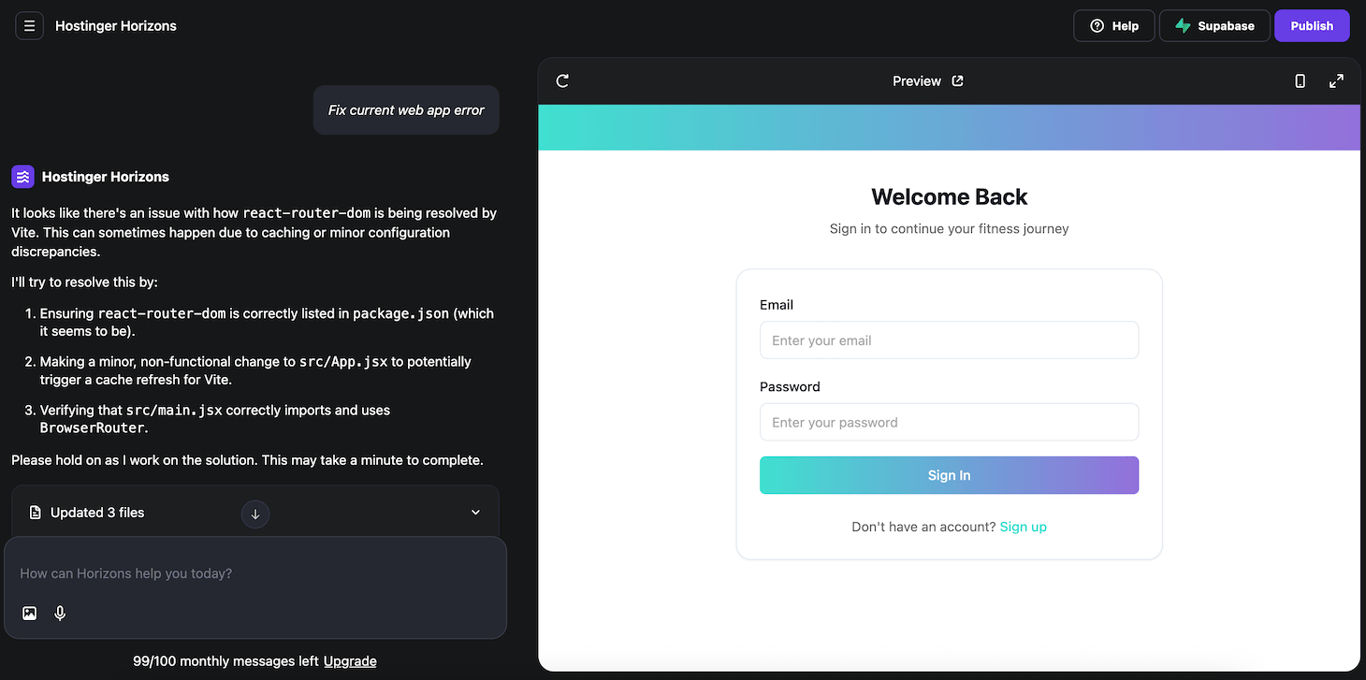The width and height of the screenshot is (1366, 680).
Task: Expand the Updated 3 files section
Action: point(476,511)
